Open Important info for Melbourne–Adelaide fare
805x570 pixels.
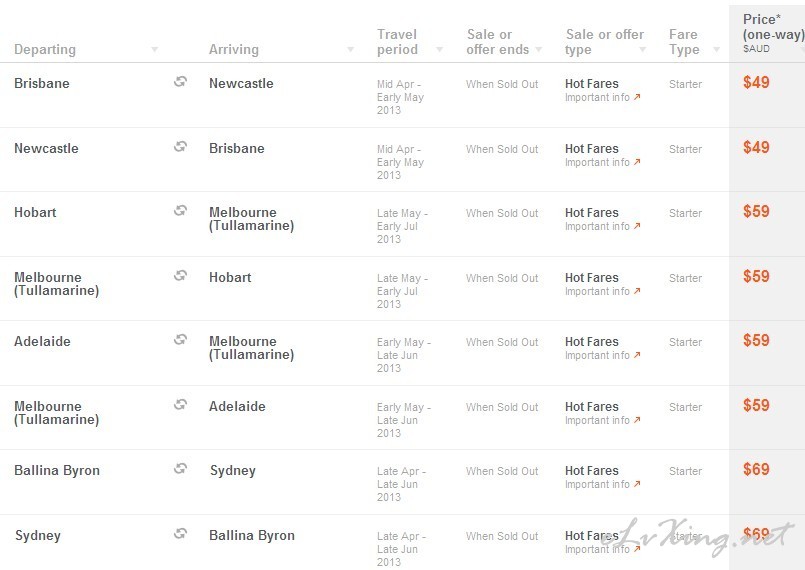coord(603,420)
